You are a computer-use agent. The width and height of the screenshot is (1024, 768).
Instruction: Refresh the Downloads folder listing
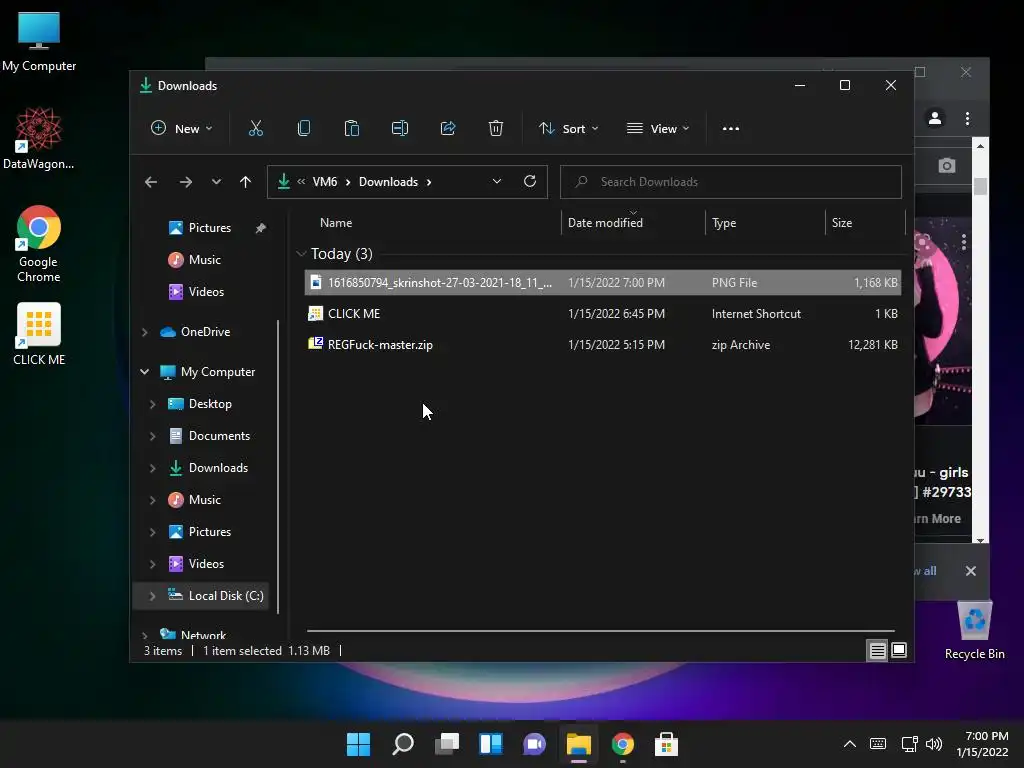530,182
